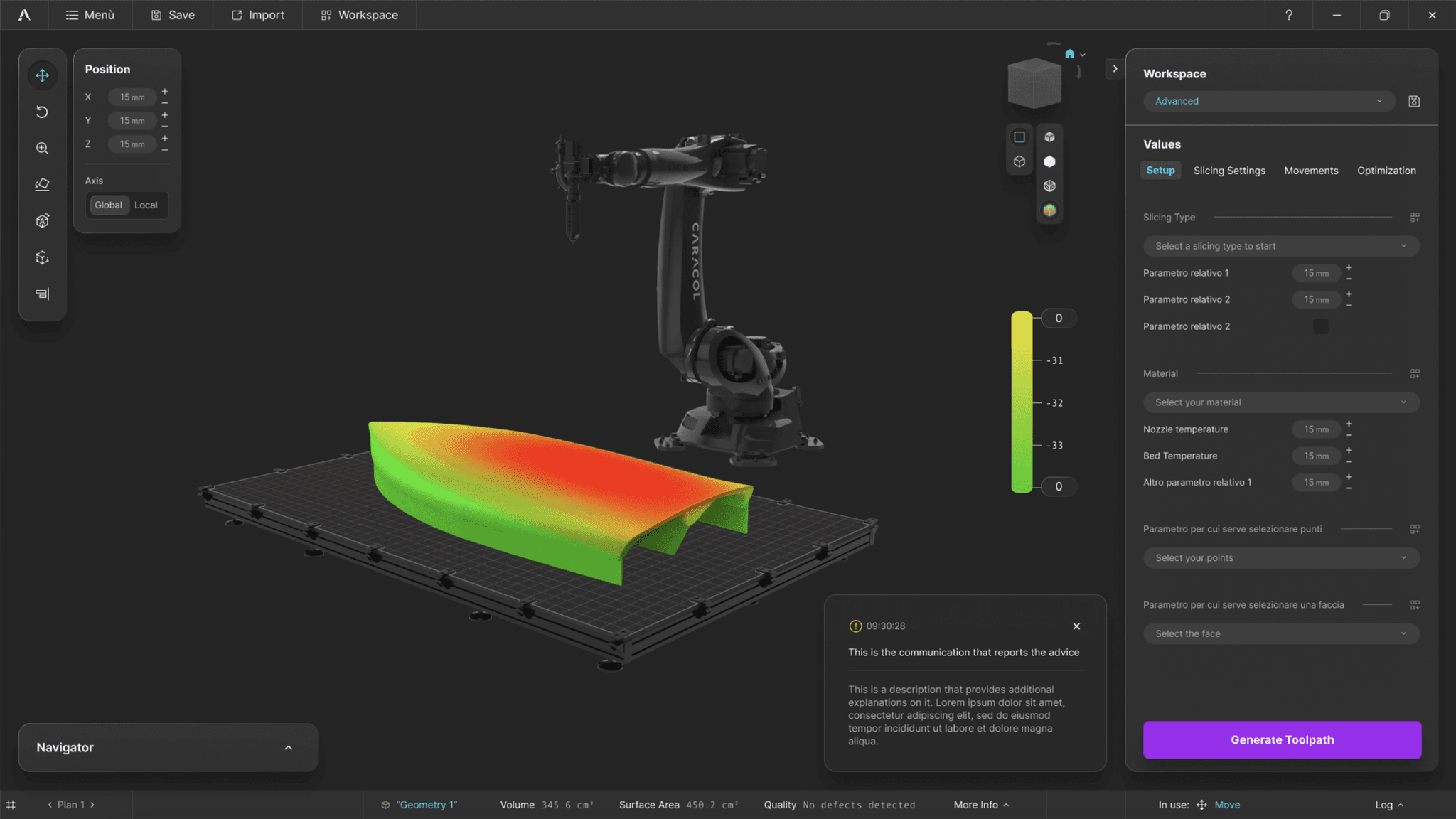Screen dimensions: 1456x819
Task: Click the rotate tool icon
Action: (43, 112)
